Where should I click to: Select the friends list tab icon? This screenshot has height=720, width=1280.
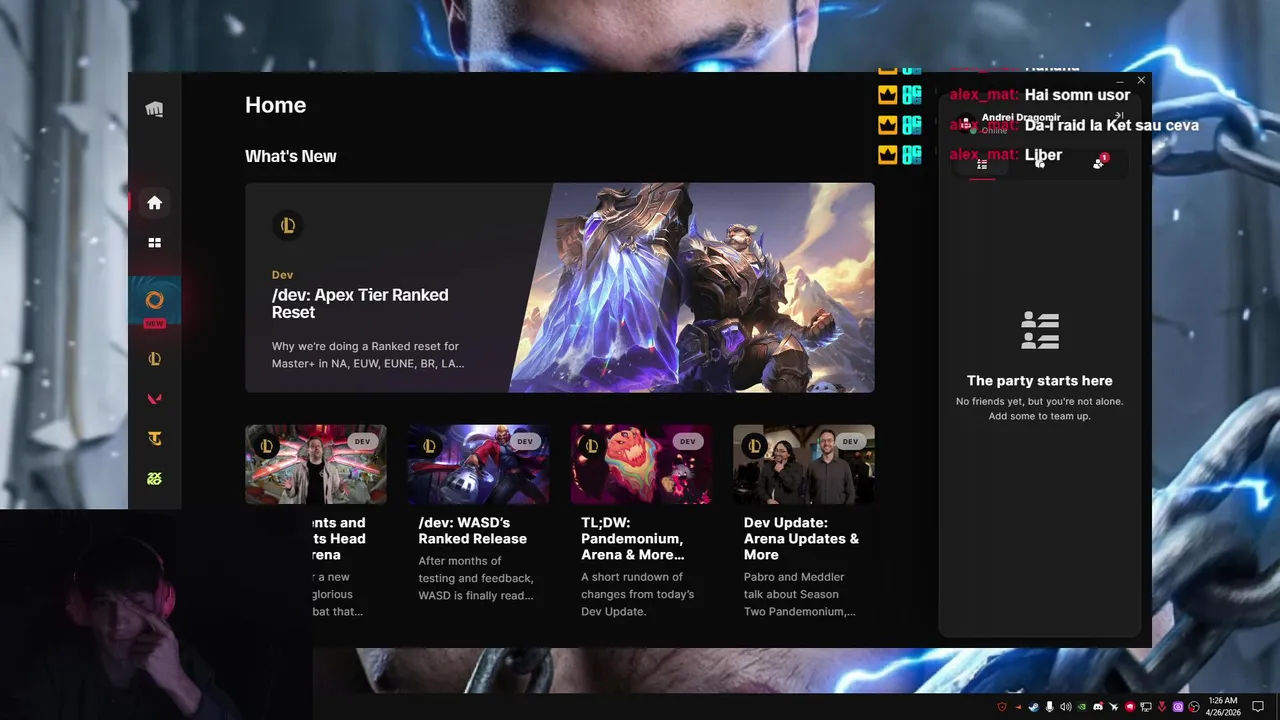(x=982, y=164)
